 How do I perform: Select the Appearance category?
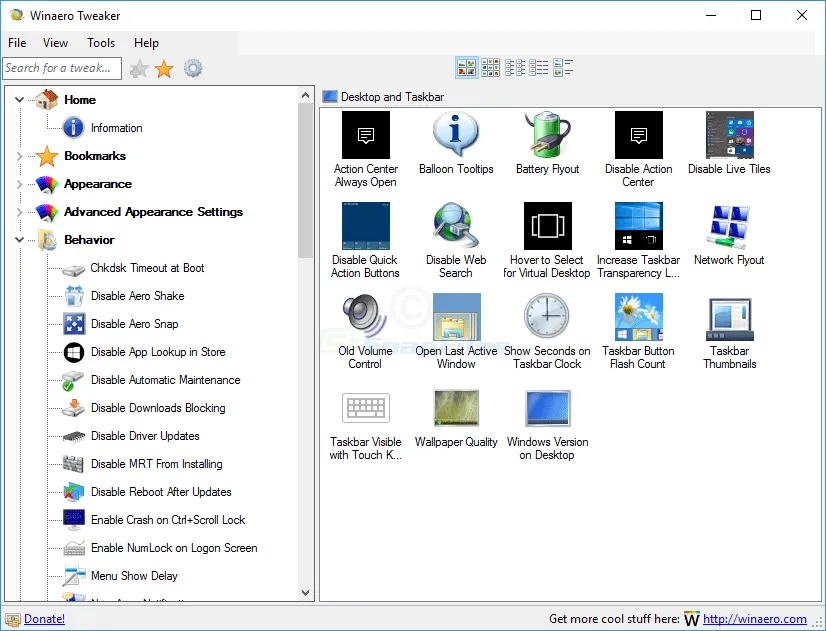click(98, 184)
